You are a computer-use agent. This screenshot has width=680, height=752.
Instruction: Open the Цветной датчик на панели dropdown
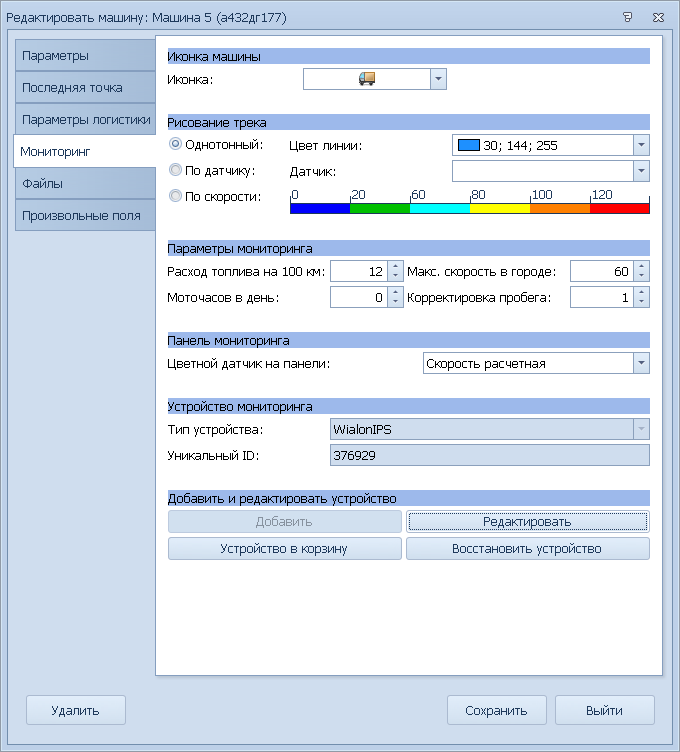click(x=641, y=363)
